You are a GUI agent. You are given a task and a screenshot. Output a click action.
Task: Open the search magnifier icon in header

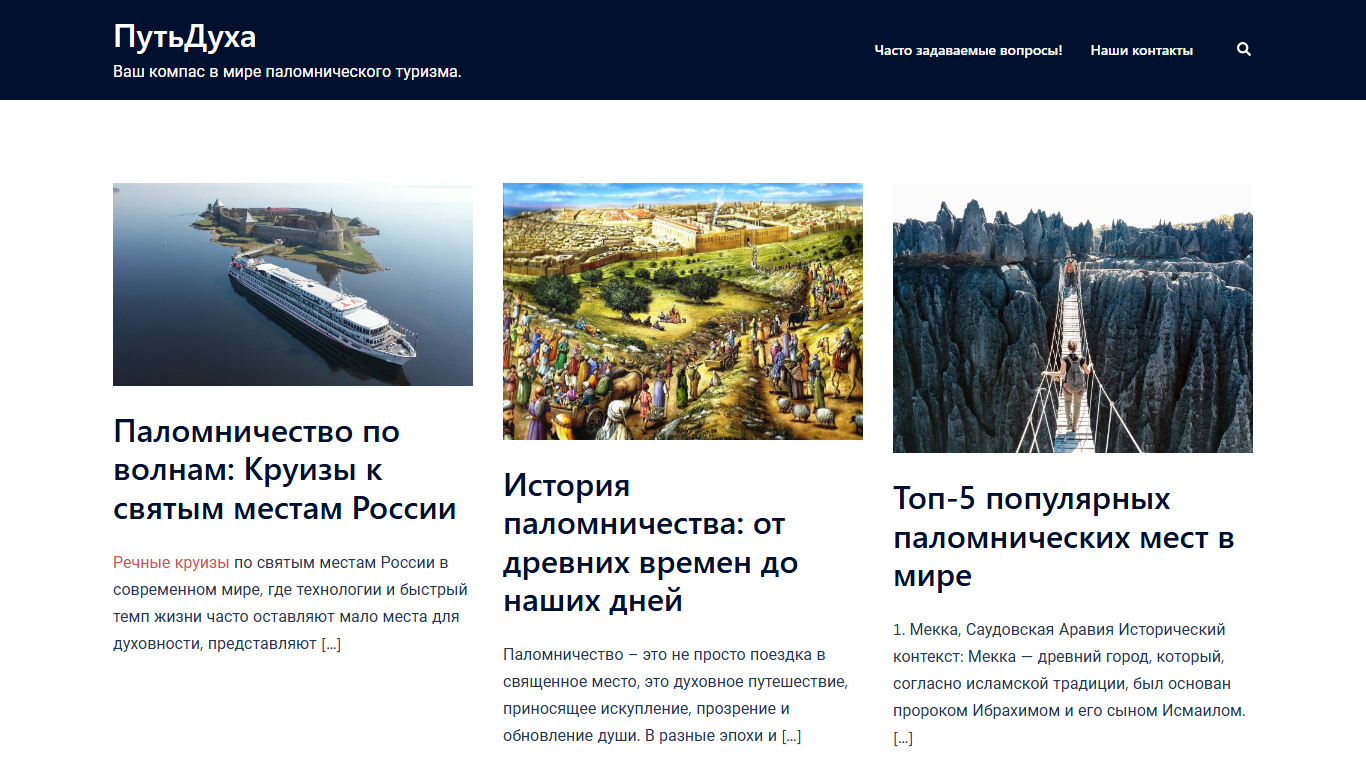pyautogui.click(x=1244, y=49)
